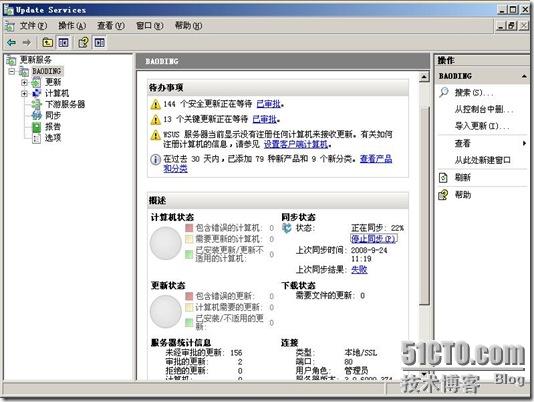The image size is (534, 402).
Task: Select the 计算机 node in tree
Action: (57, 93)
